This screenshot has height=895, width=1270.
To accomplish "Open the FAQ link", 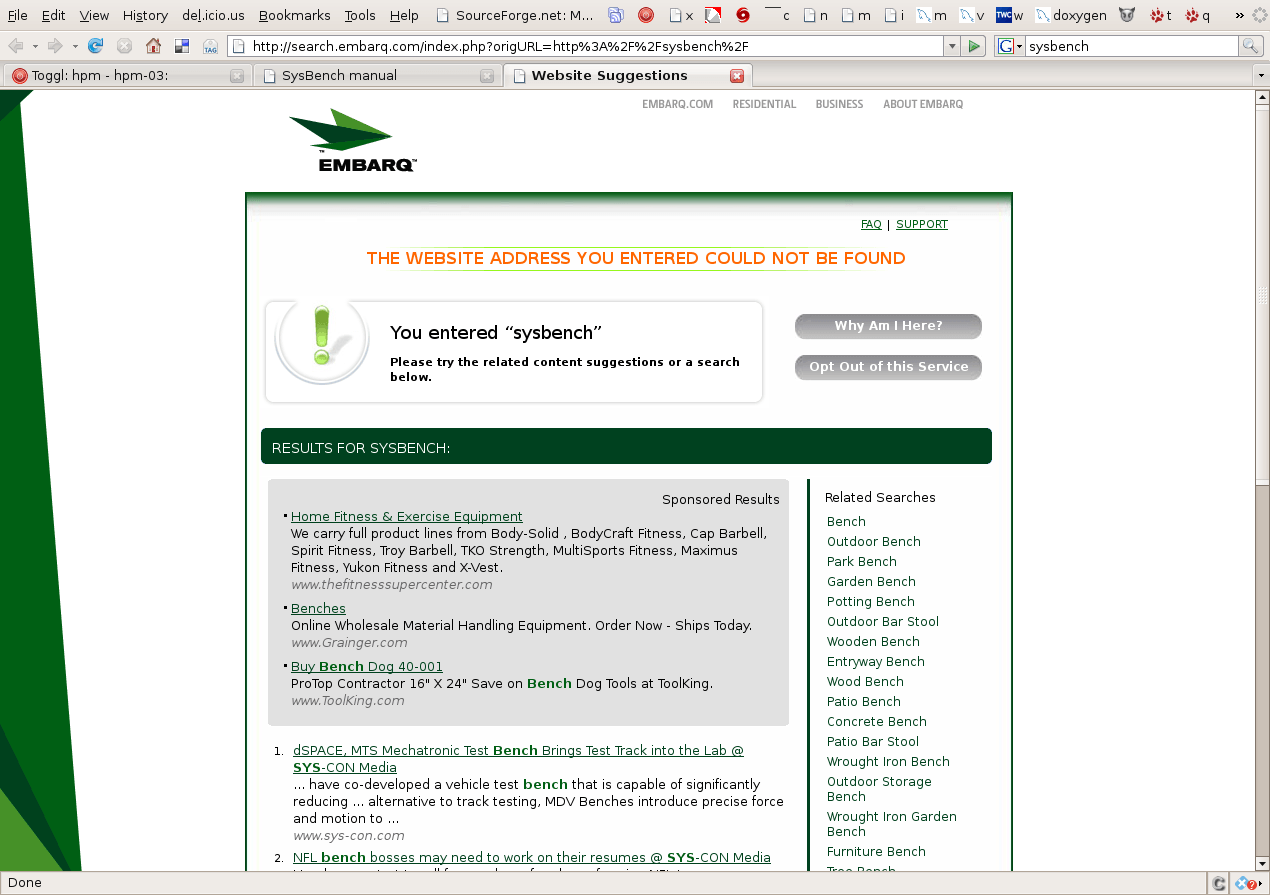I will point(871,224).
